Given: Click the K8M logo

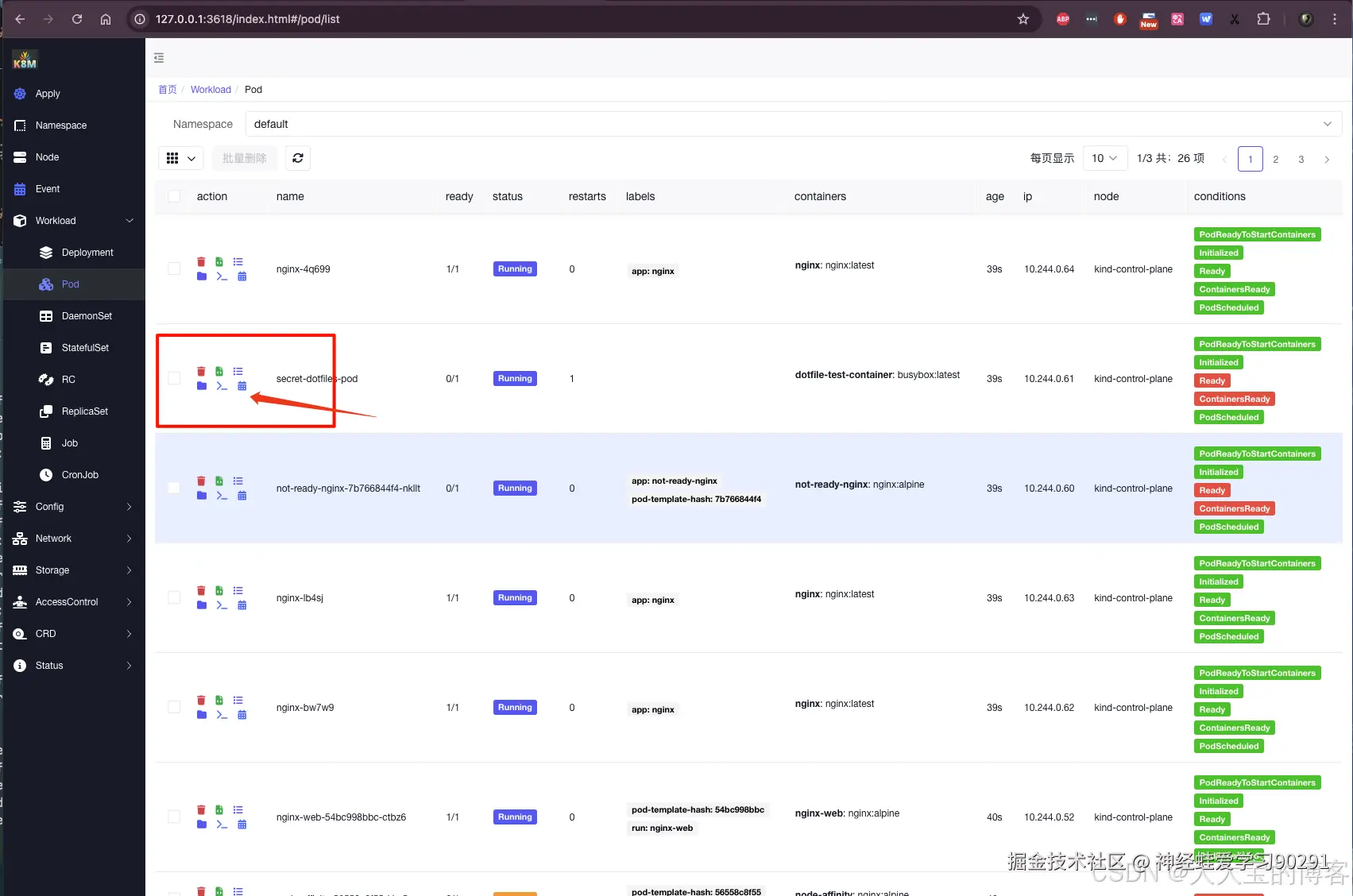Looking at the screenshot, I should (x=25, y=60).
